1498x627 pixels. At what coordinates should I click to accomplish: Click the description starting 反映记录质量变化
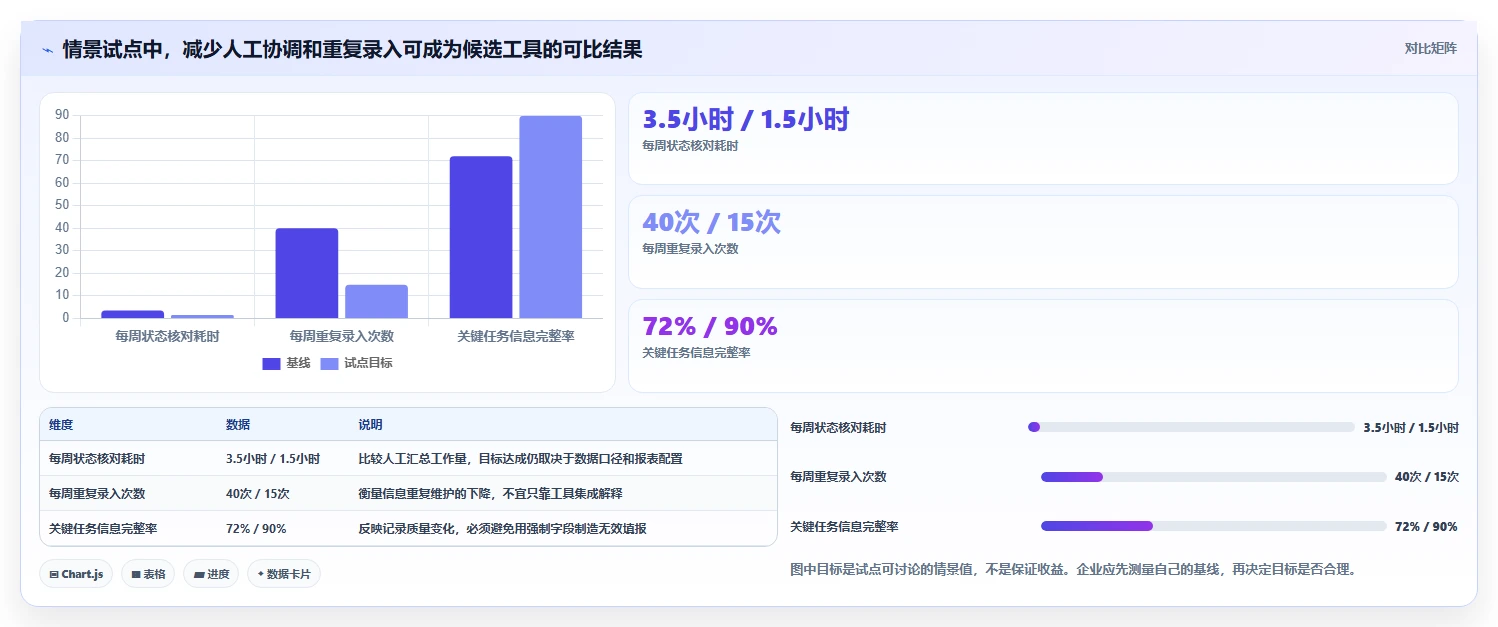coord(502,529)
